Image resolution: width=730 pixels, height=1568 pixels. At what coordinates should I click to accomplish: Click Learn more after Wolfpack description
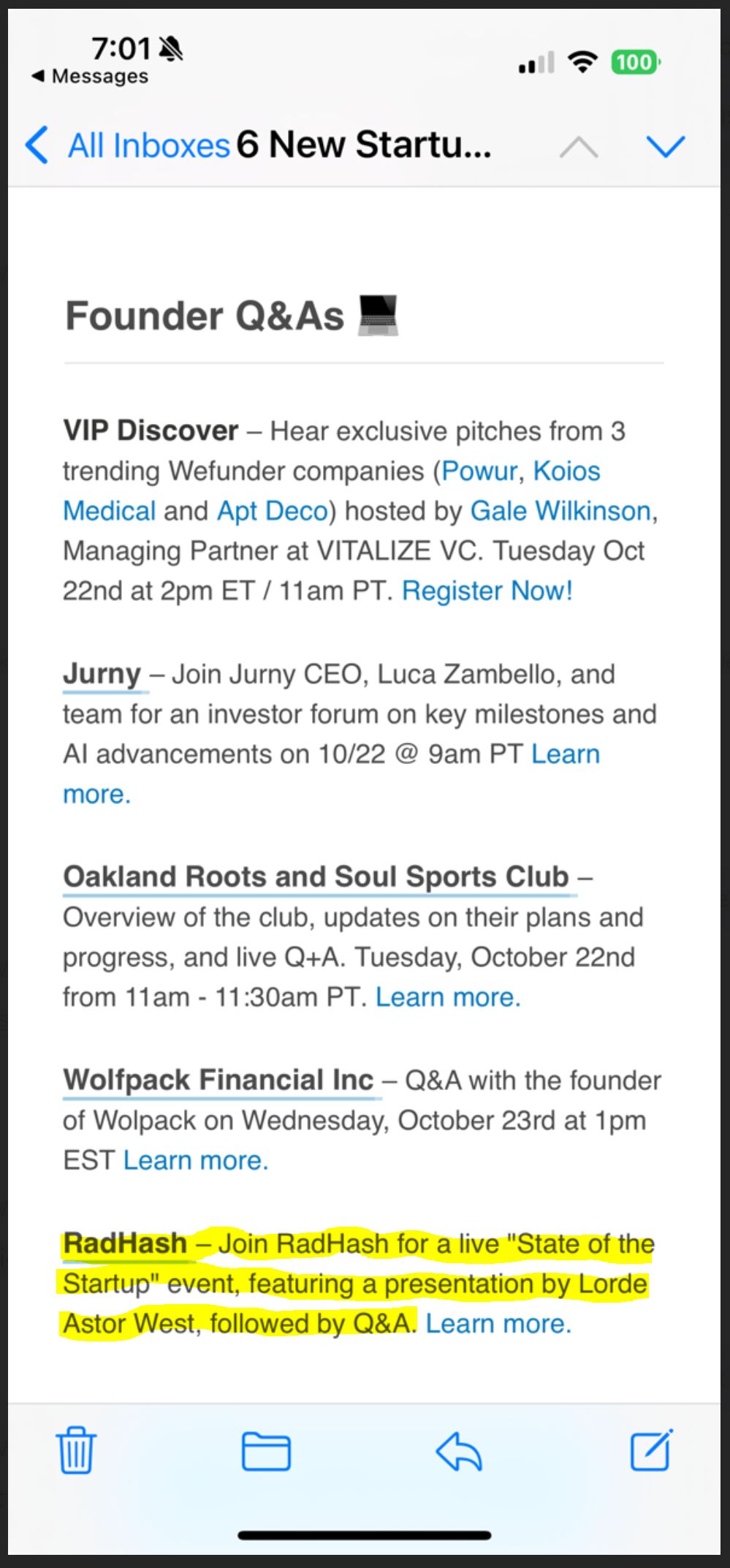196,1159
